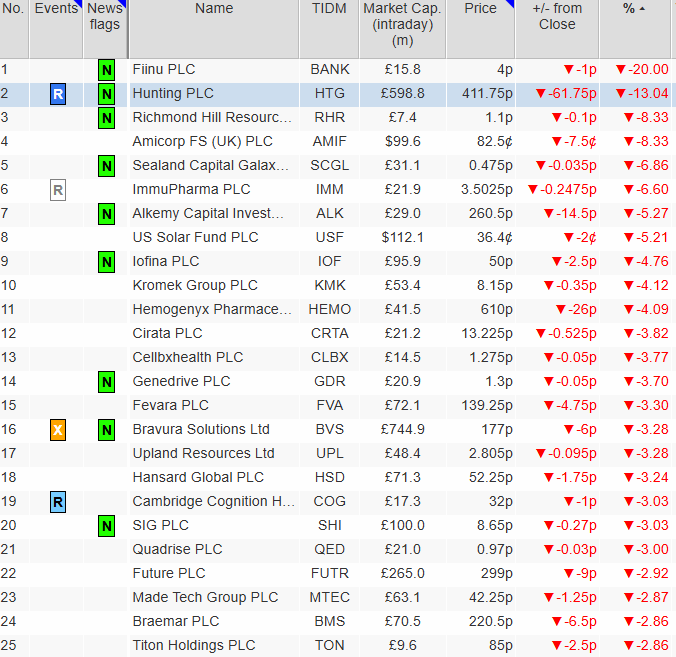The height and width of the screenshot is (657, 676).
Task: Select Braemar PLC name
Action: pos(176,621)
